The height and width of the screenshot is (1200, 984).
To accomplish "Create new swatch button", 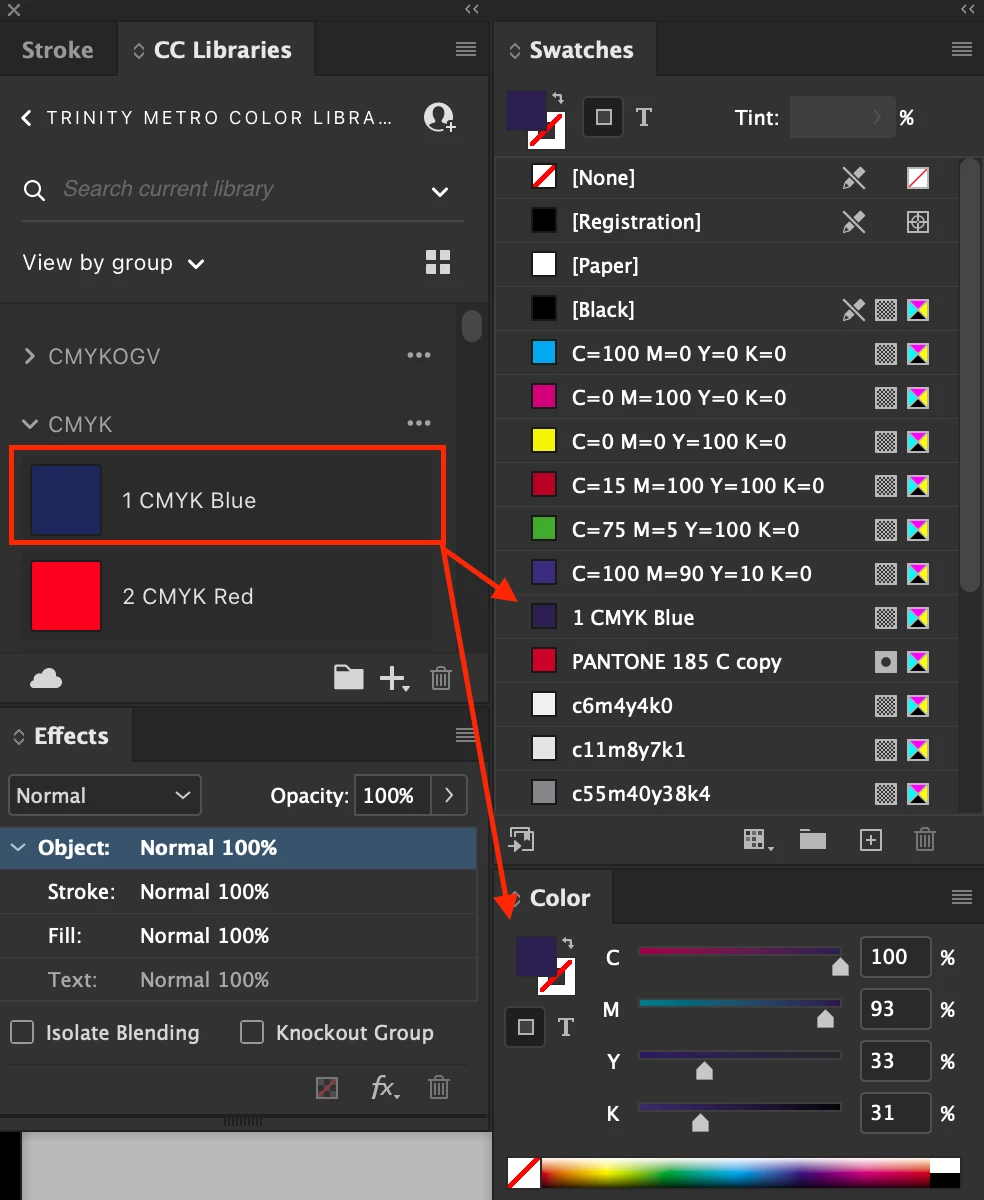I will tap(871, 840).
